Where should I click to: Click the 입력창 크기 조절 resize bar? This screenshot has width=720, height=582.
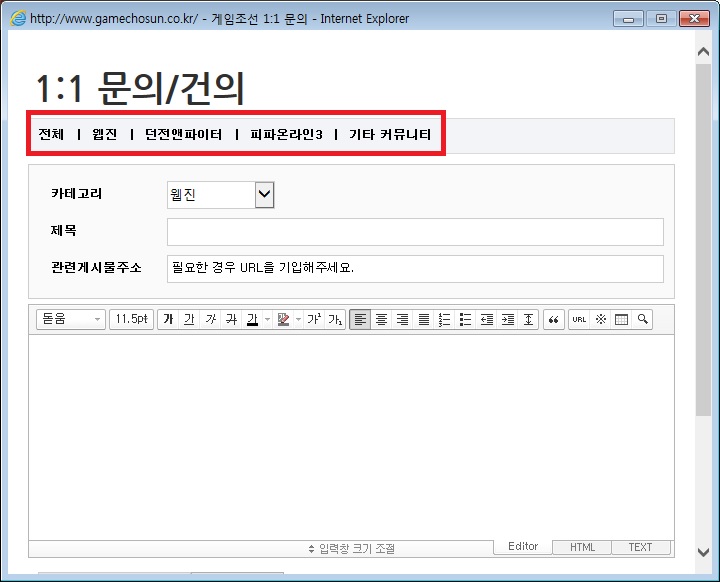click(x=351, y=549)
